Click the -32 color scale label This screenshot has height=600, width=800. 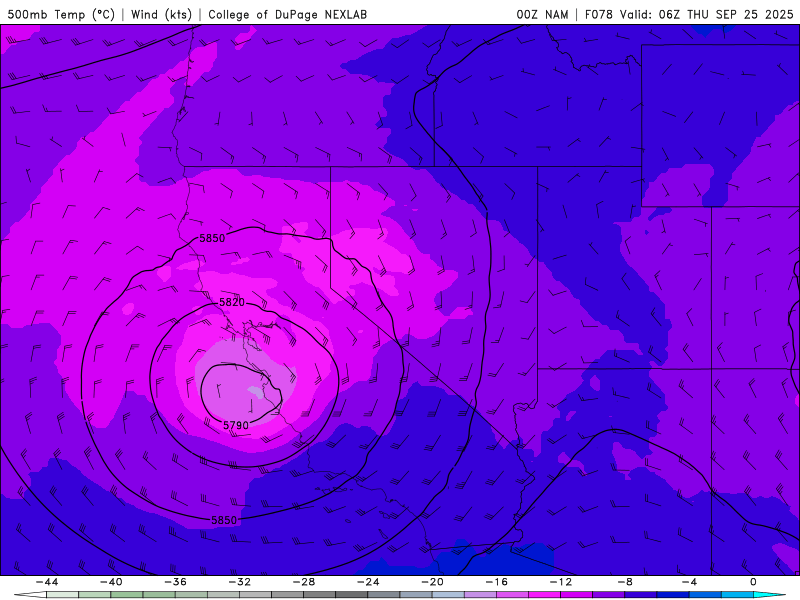tap(239, 582)
